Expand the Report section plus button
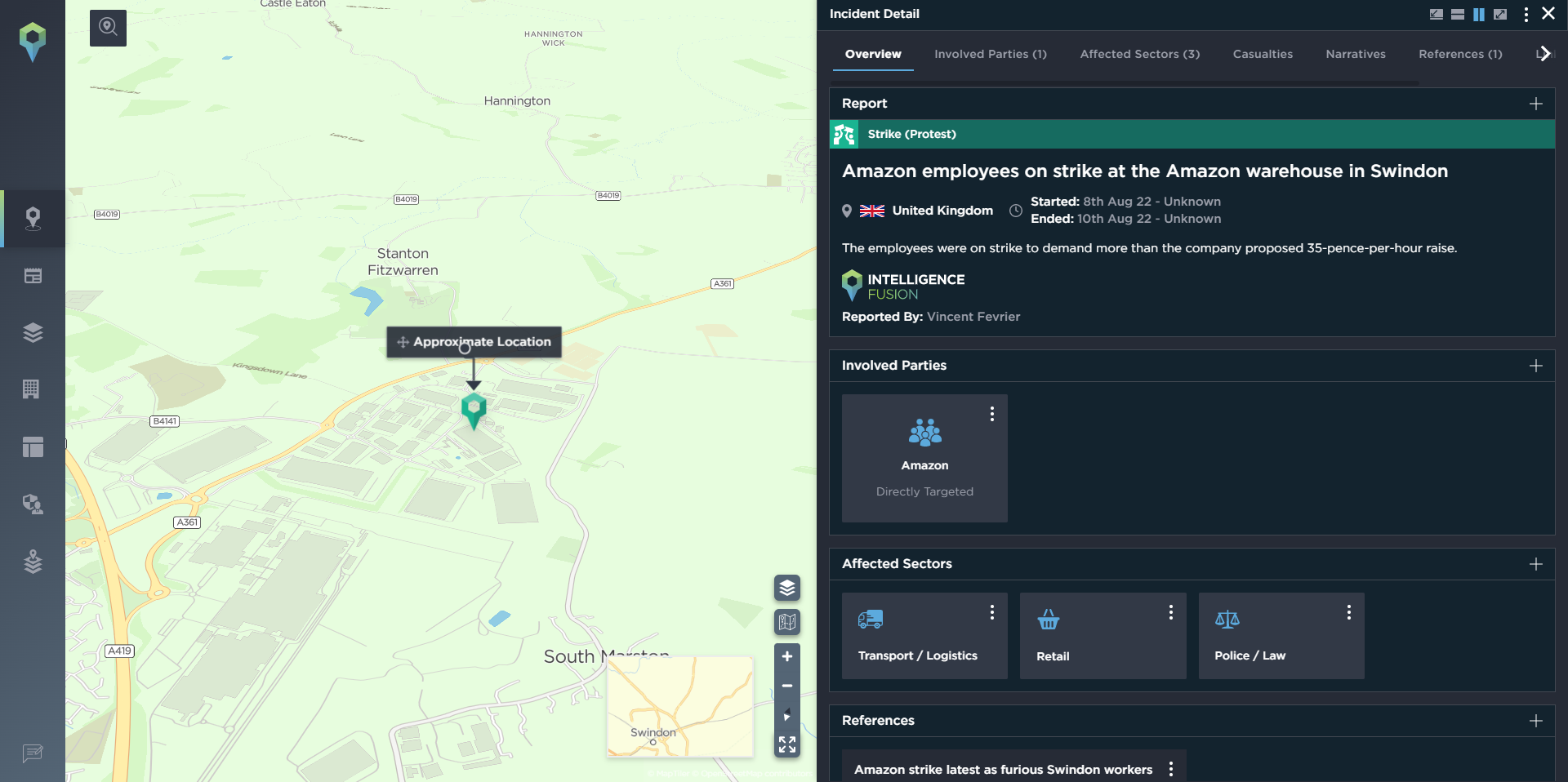The width and height of the screenshot is (1568, 782). pyautogui.click(x=1536, y=104)
